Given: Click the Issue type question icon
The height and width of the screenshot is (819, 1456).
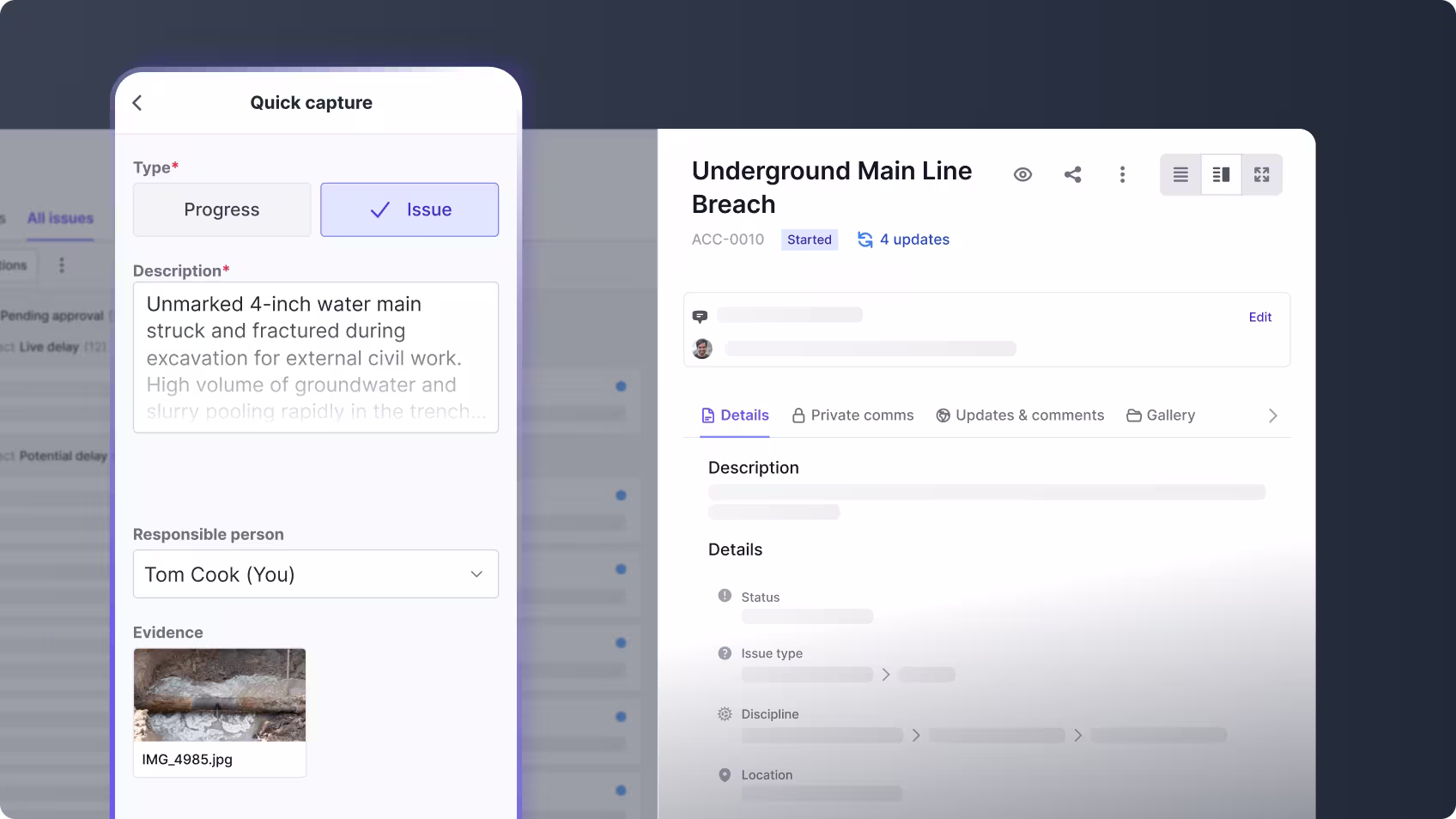Looking at the screenshot, I should click(725, 653).
